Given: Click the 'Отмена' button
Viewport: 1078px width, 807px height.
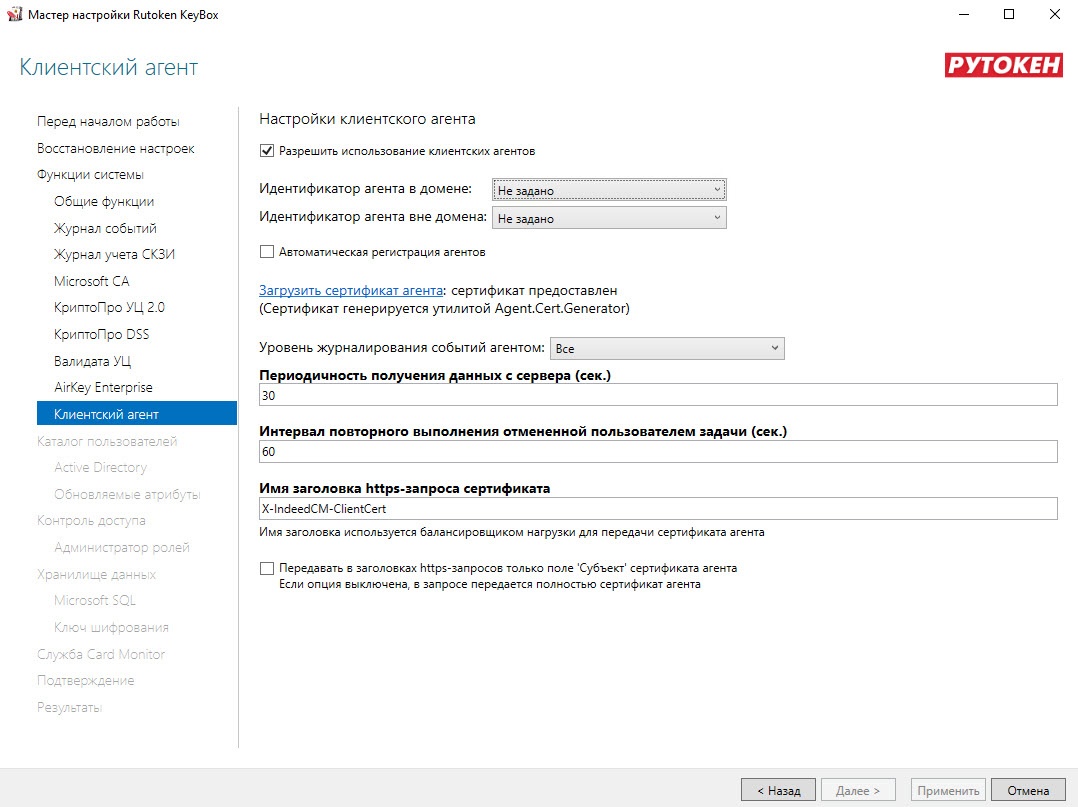Looking at the screenshot, I should point(1028,790).
